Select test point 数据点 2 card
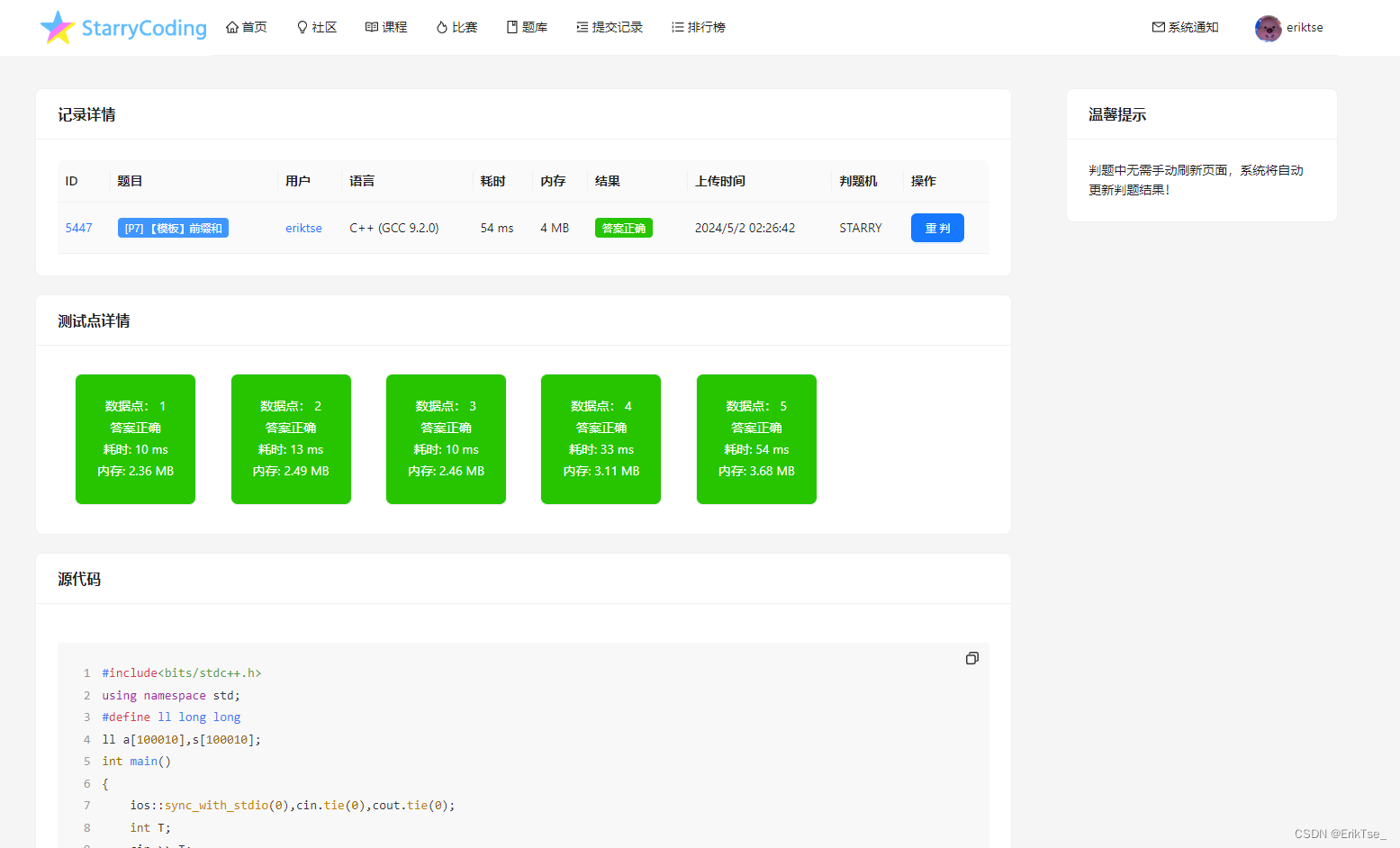The height and width of the screenshot is (848, 1400). point(291,439)
